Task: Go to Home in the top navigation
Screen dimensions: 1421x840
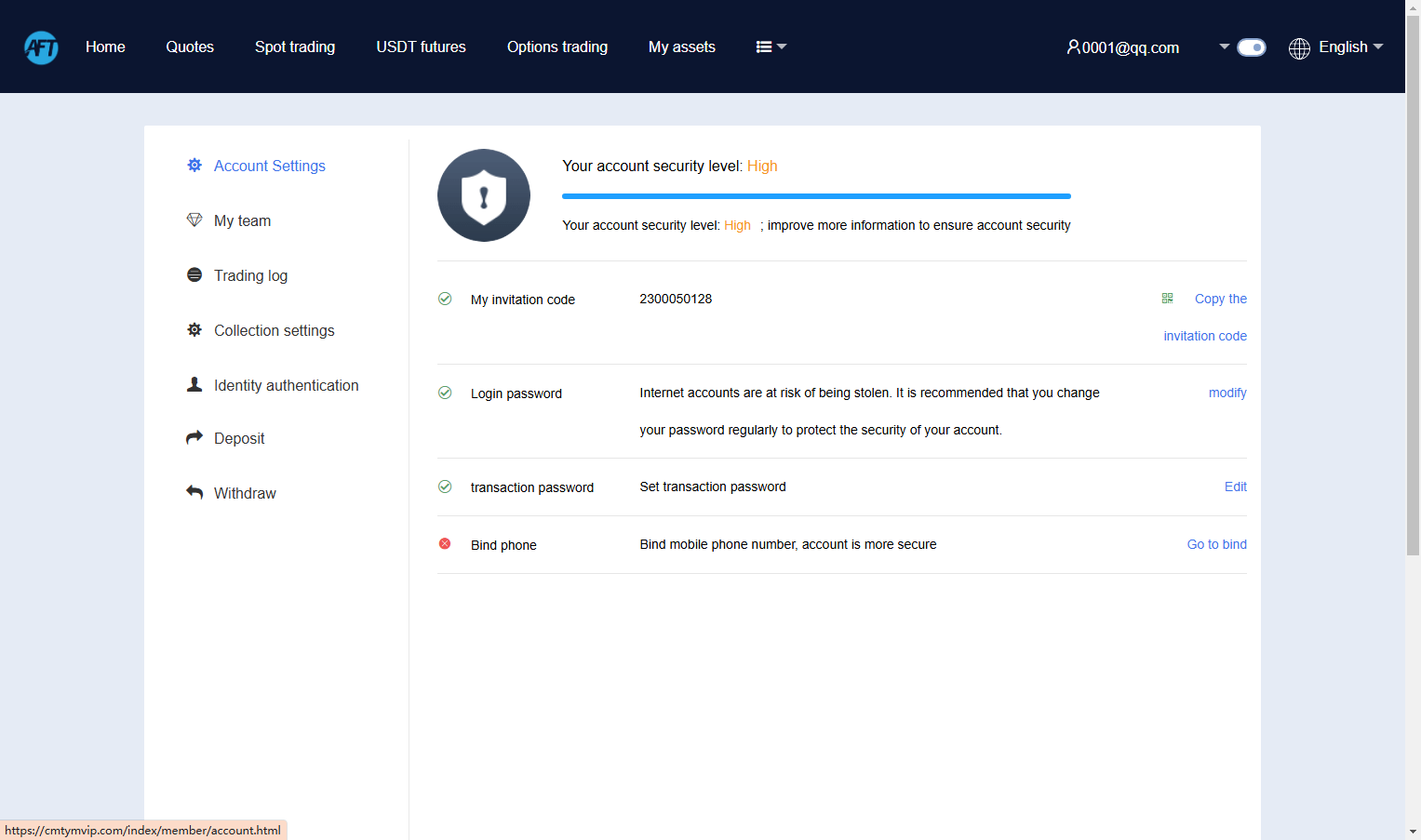Action: 105,47
